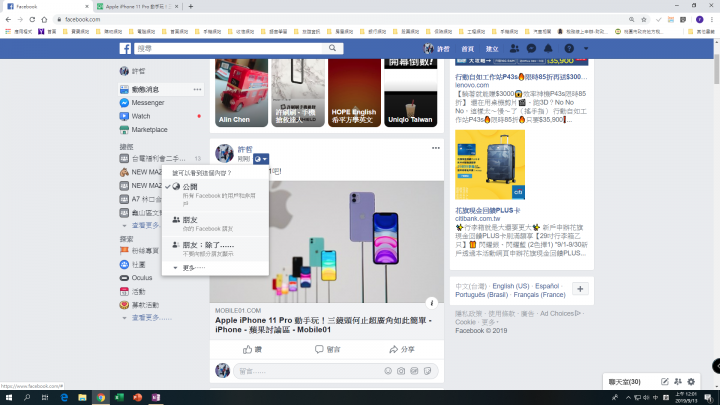Viewport: 720px width, 405px height.
Task: Open chat settings gear icon
Action: [x=691, y=382]
